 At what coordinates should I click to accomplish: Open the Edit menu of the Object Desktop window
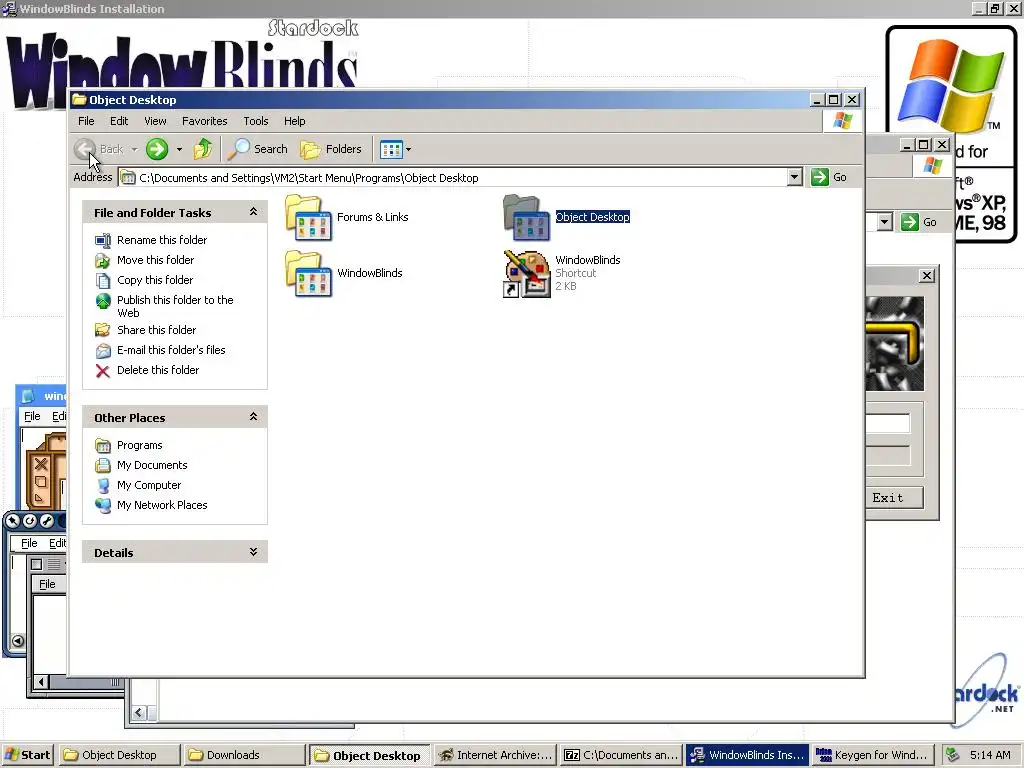tap(119, 121)
